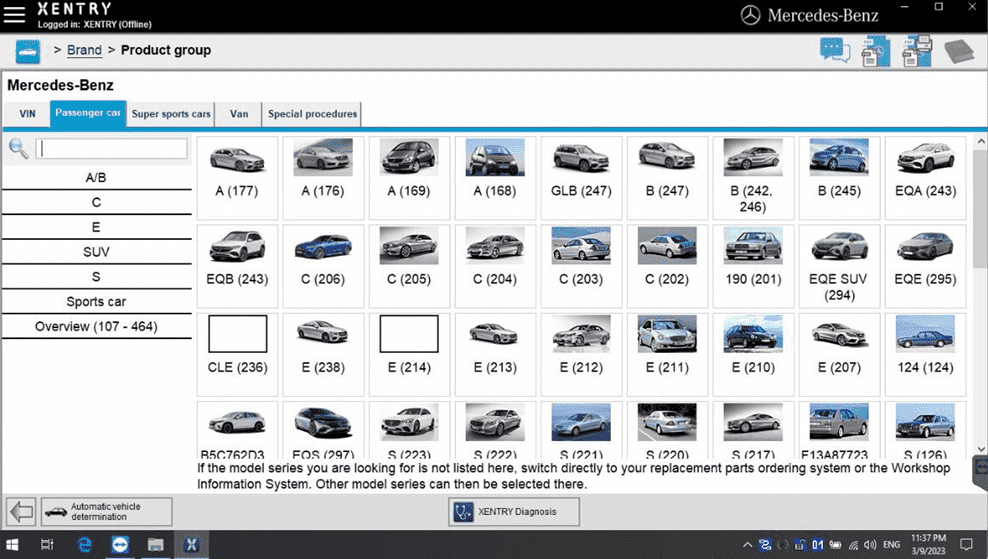Focus the model search input field

click(x=112, y=149)
